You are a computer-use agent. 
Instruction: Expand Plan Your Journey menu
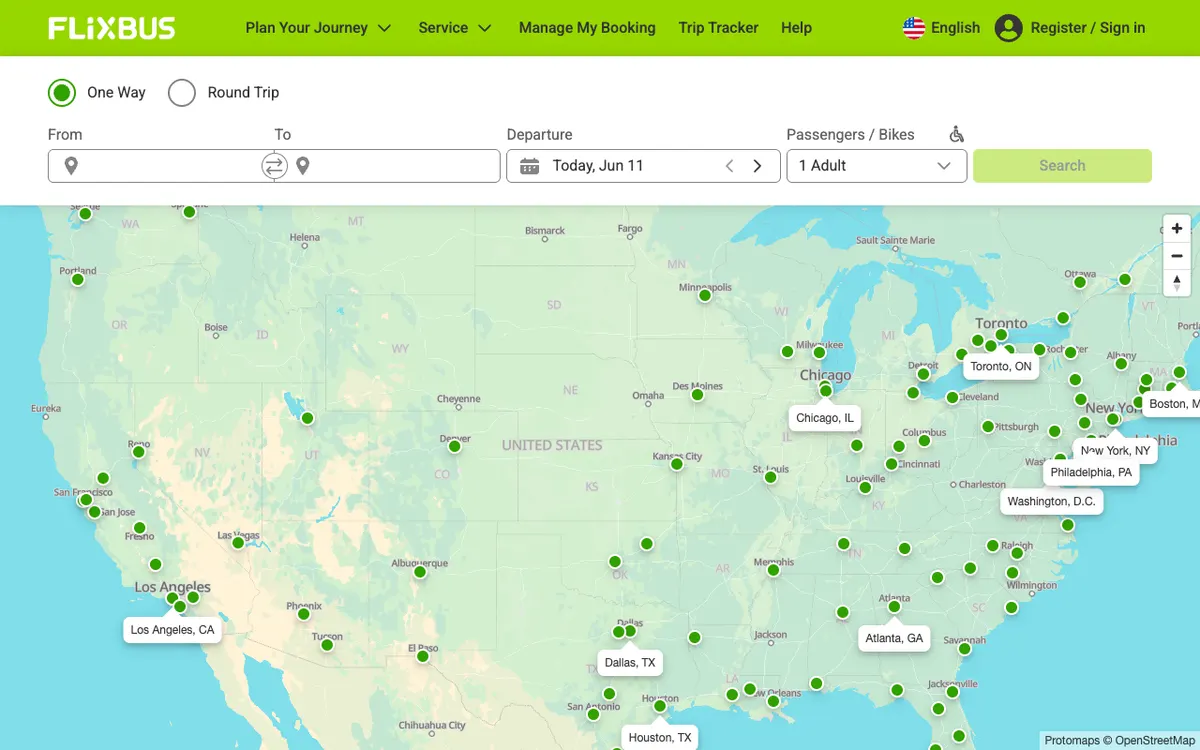[318, 28]
